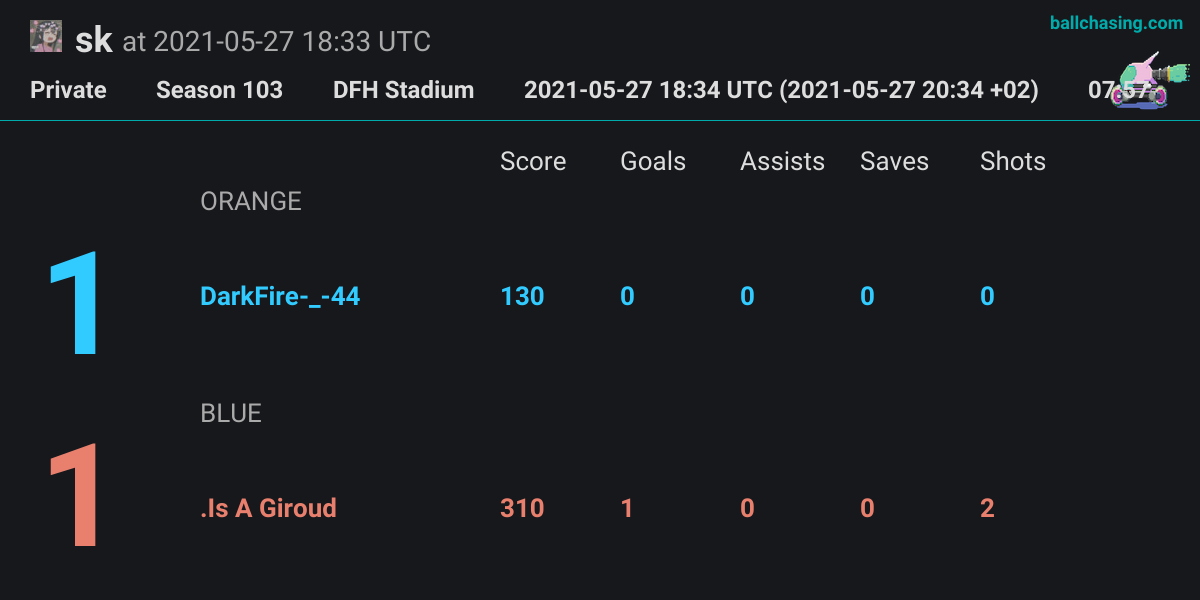This screenshot has width=1200, height=600.
Task: Select player .Is A Giroud
Action: pyautogui.click(x=268, y=508)
